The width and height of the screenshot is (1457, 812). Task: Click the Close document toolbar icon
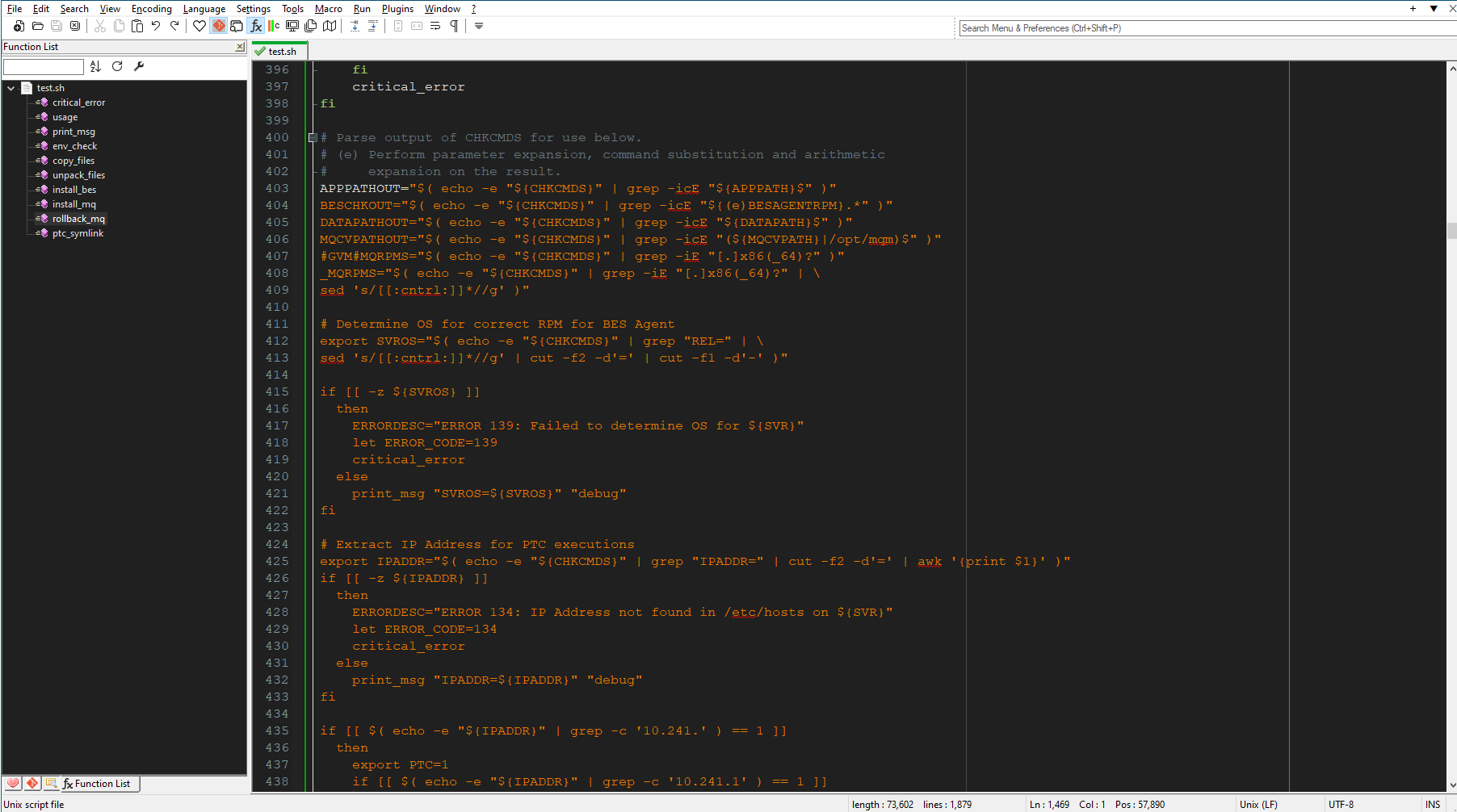click(x=75, y=27)
